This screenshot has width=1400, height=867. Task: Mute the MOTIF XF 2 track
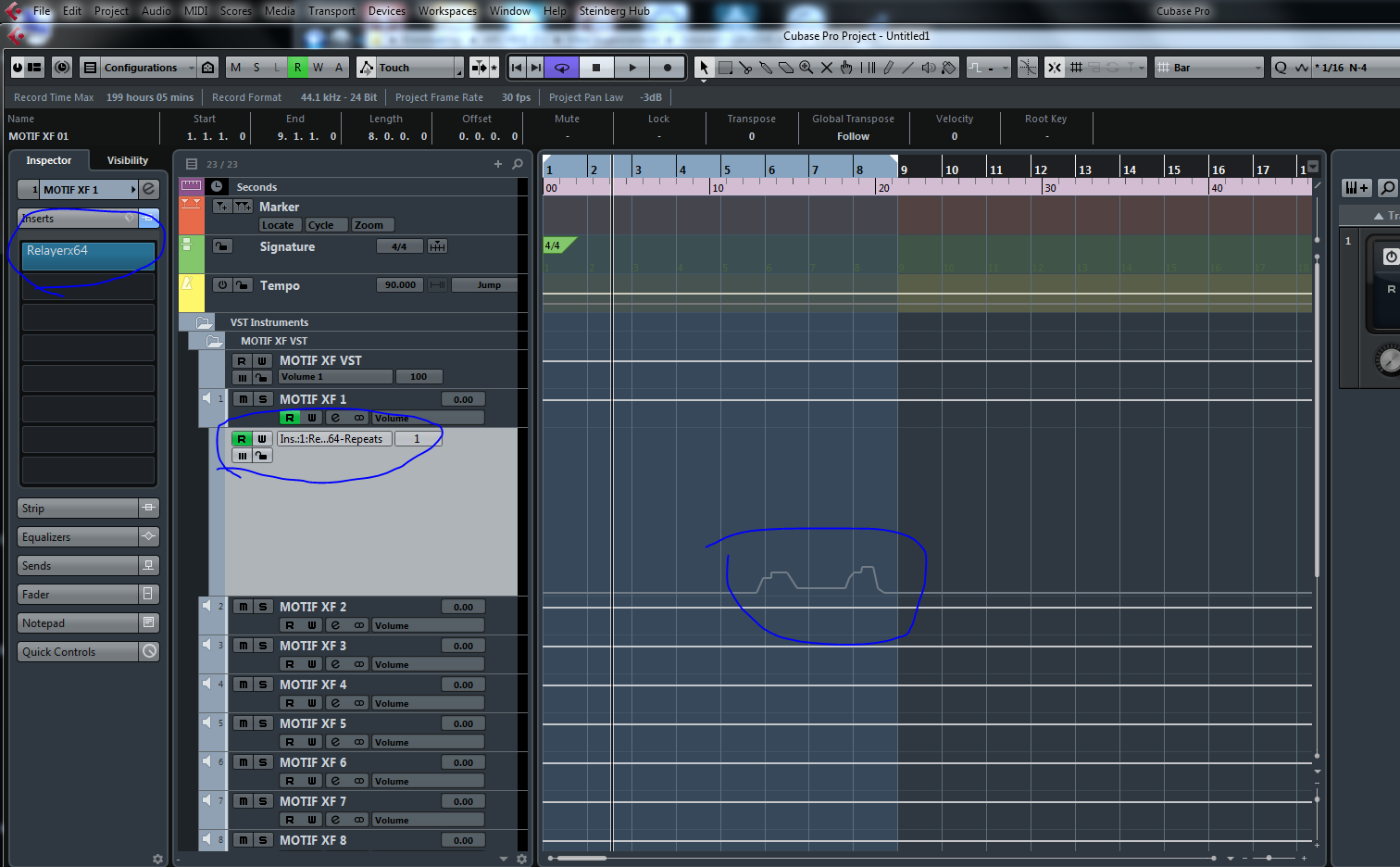click(x=243, y=607)
